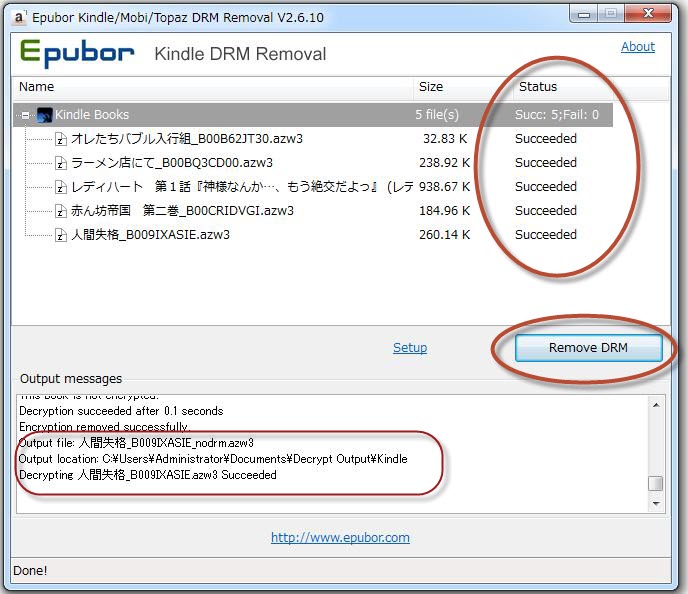Select the 人間失格_B009IXASIE.azw3 file row
688x594 pixels.
coord(150,235)
